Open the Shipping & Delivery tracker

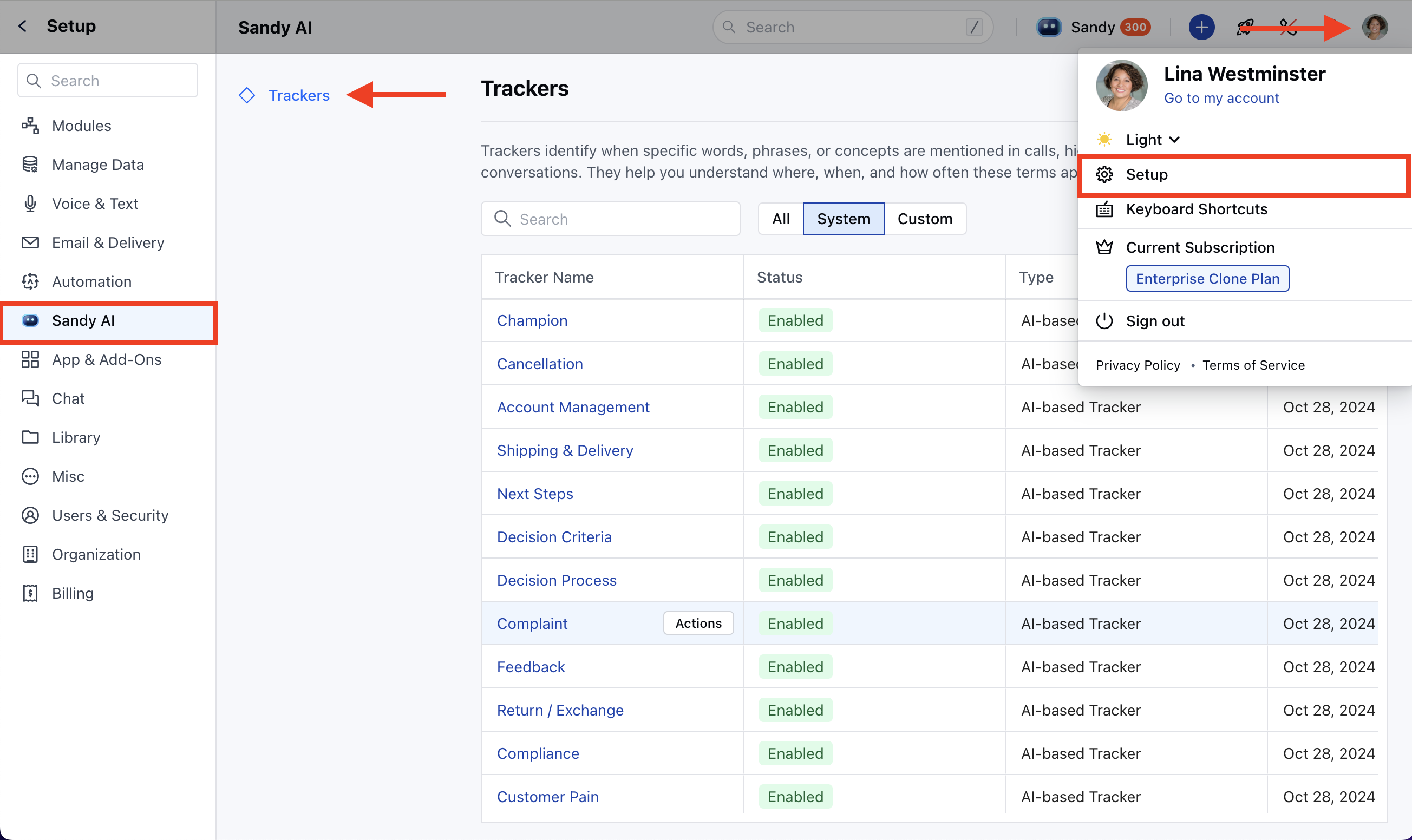click(565, 450)
